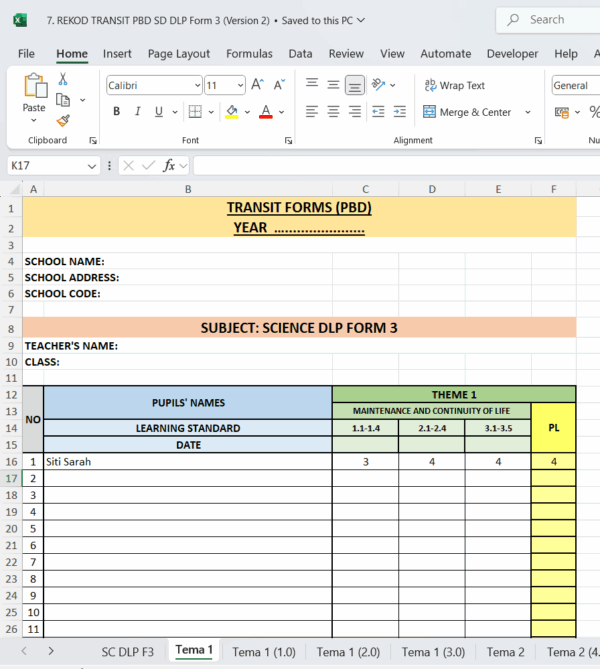The height and width of the screenshot is (669, 600).
Task: Click the red font color swatch
Action: click(265, 112)
